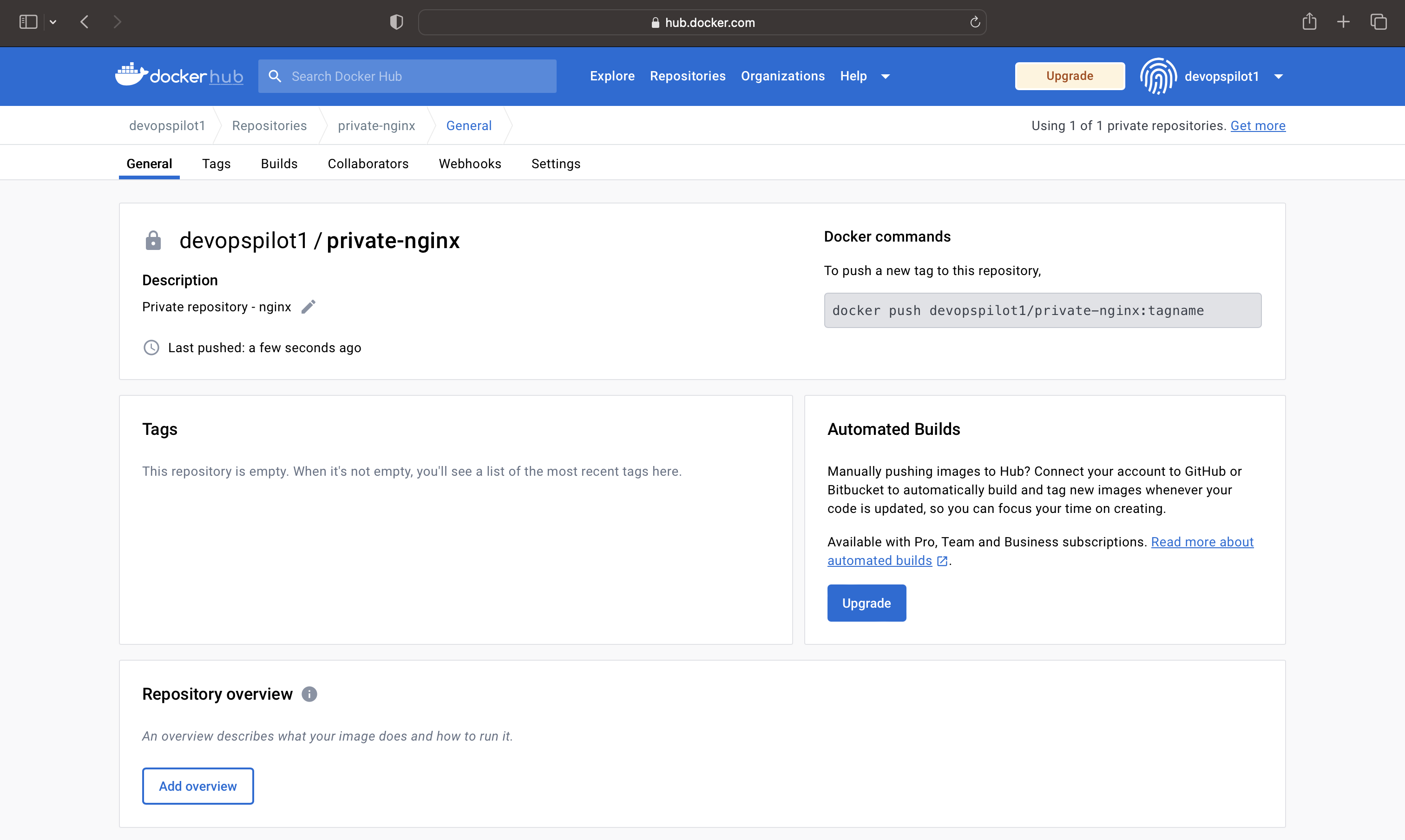The height and width of the screenshot is (840, 1405).
Task: Click 'Private repository - nginx' description text
Action: tap(216, 307)
